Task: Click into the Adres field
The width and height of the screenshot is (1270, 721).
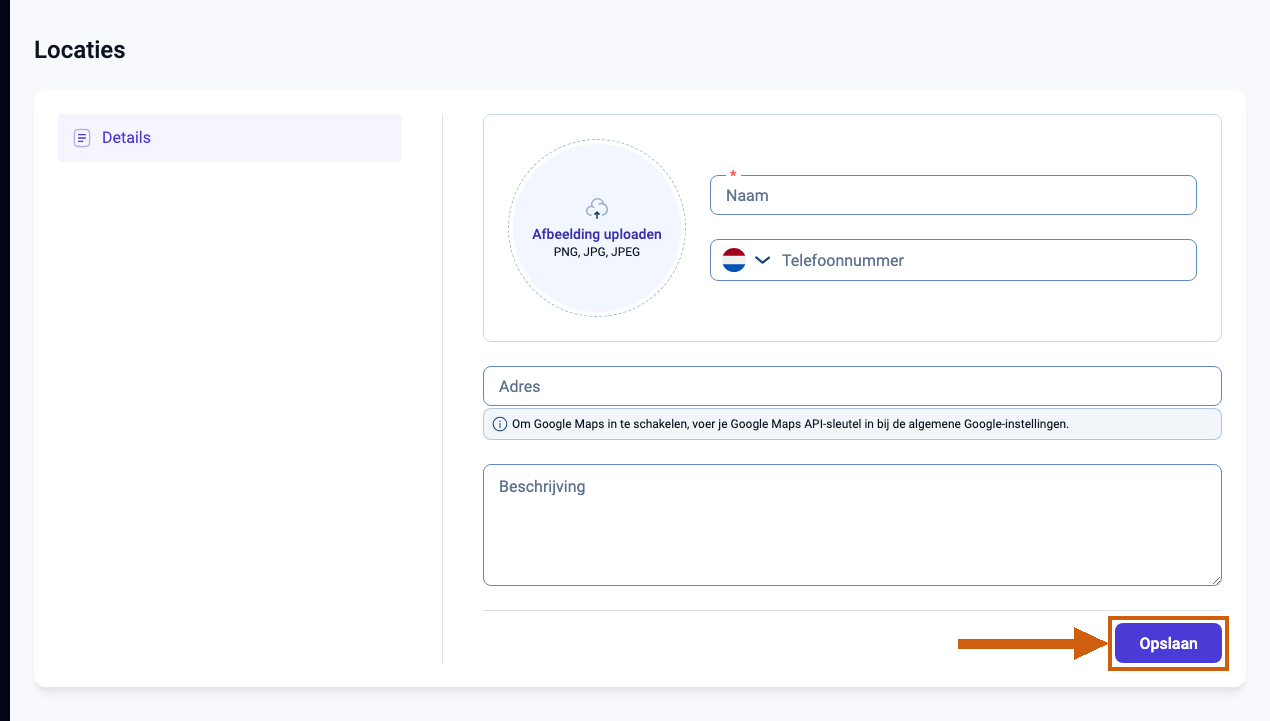Action: [x=852, y=386]
